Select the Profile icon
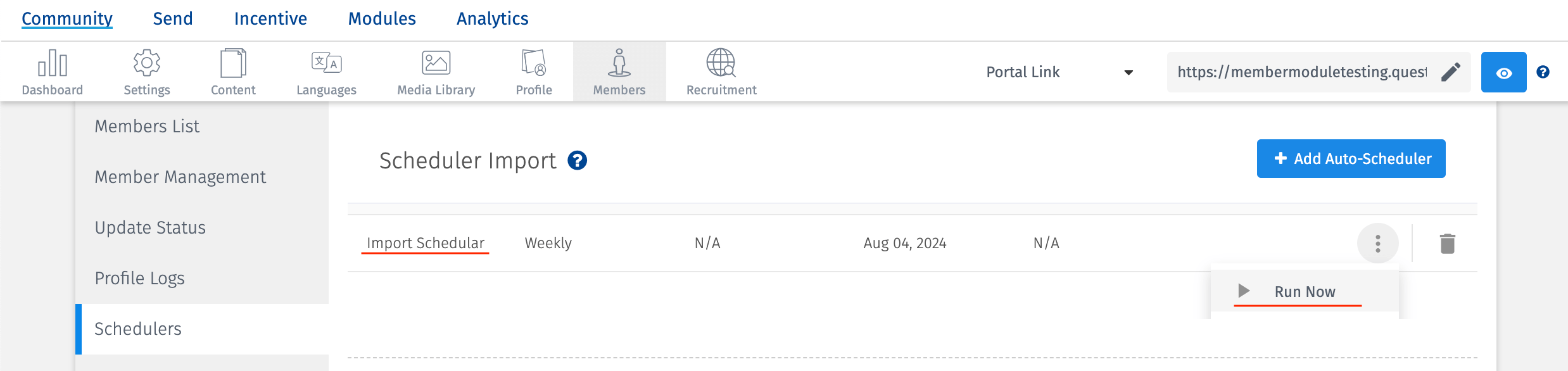 click(x=533, y=70)
